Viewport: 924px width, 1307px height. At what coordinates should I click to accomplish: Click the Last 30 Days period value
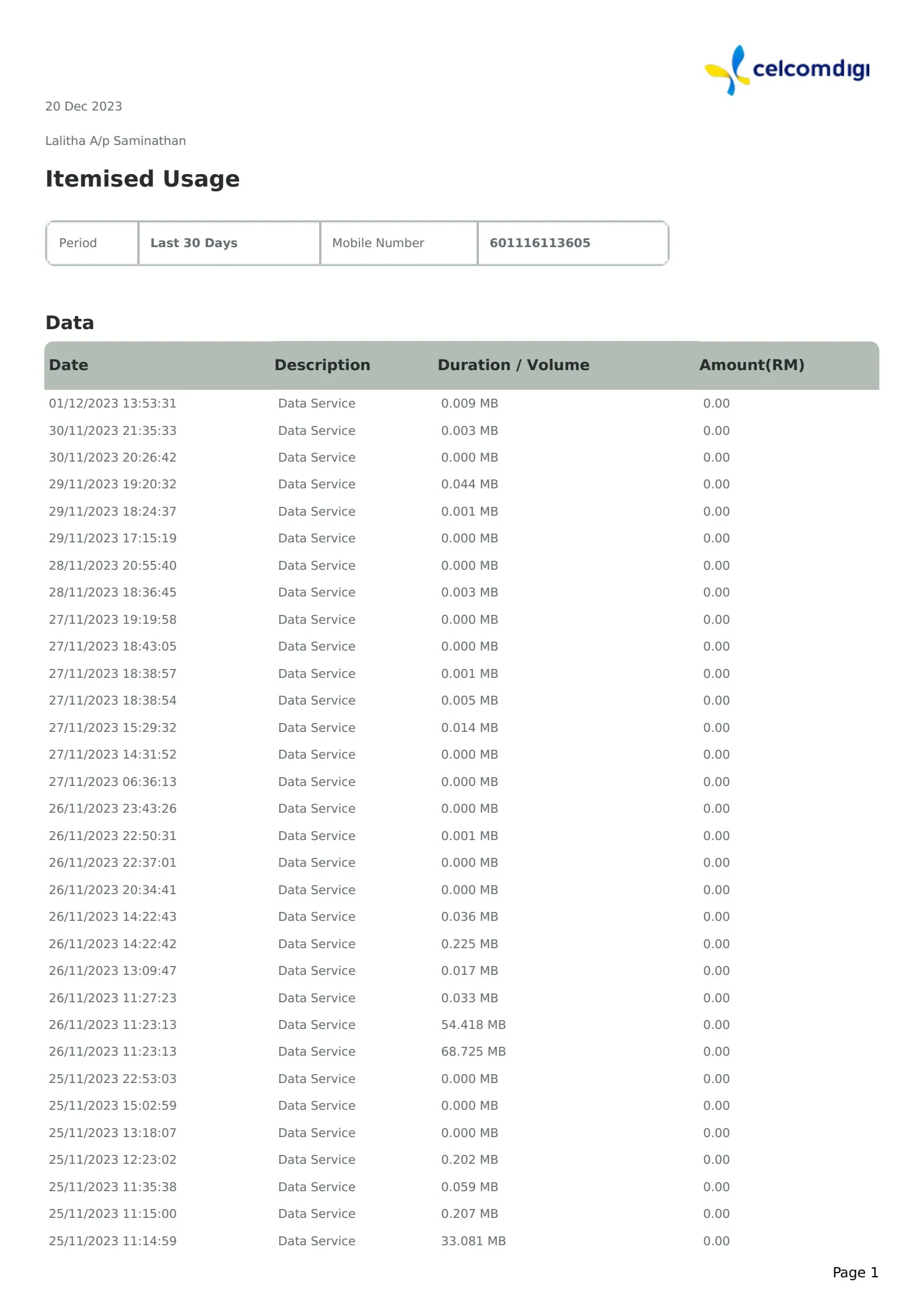coord(194,243)
